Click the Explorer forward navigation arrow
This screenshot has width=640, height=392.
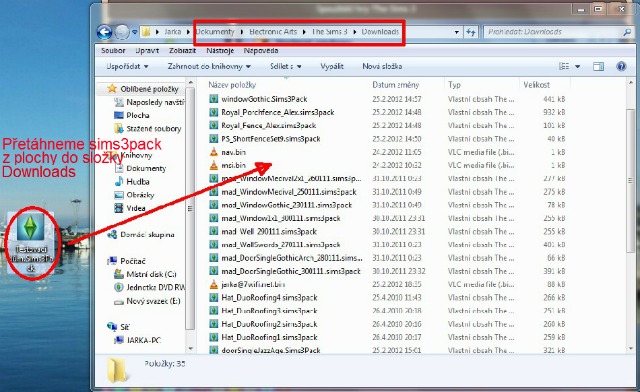(122, 32)
